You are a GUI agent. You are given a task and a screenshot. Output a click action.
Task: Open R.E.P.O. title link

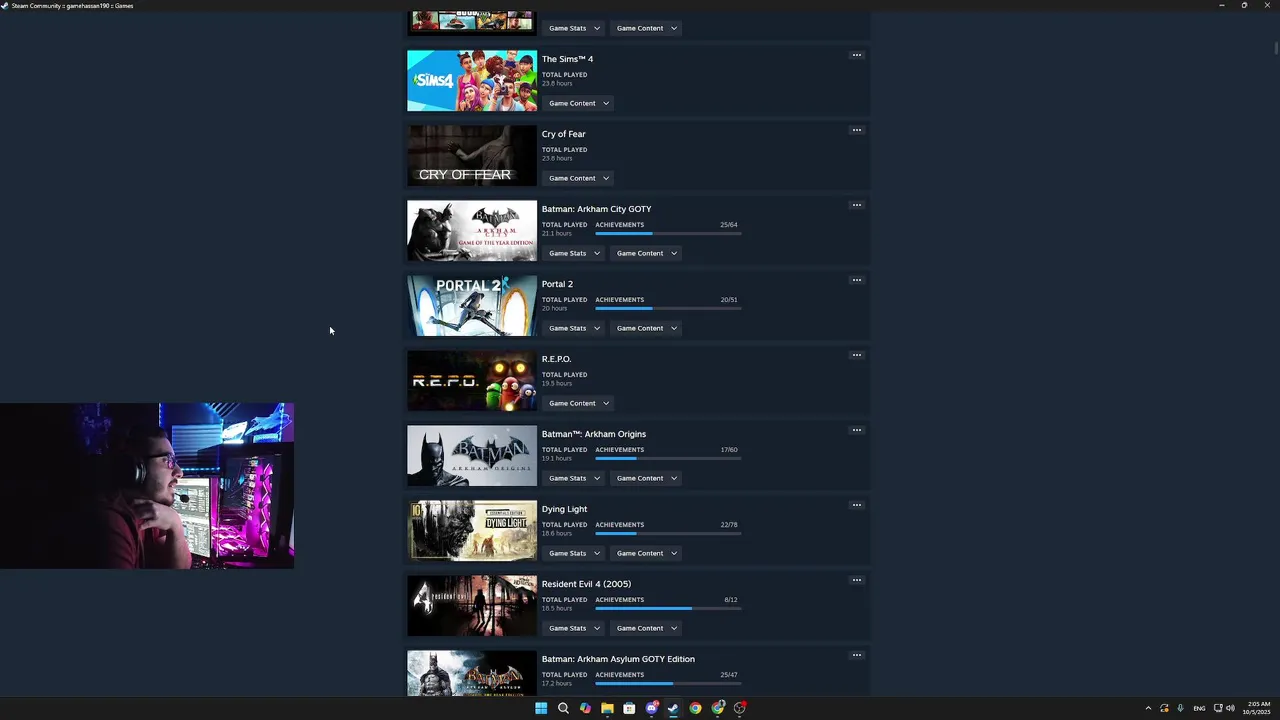[556, 359]
